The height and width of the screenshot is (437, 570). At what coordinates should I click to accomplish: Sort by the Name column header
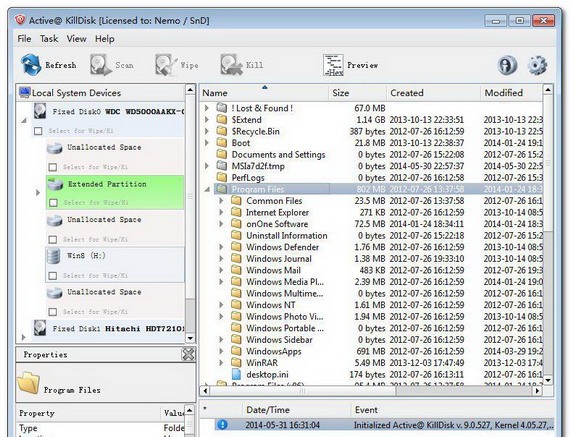coord(264,93)
